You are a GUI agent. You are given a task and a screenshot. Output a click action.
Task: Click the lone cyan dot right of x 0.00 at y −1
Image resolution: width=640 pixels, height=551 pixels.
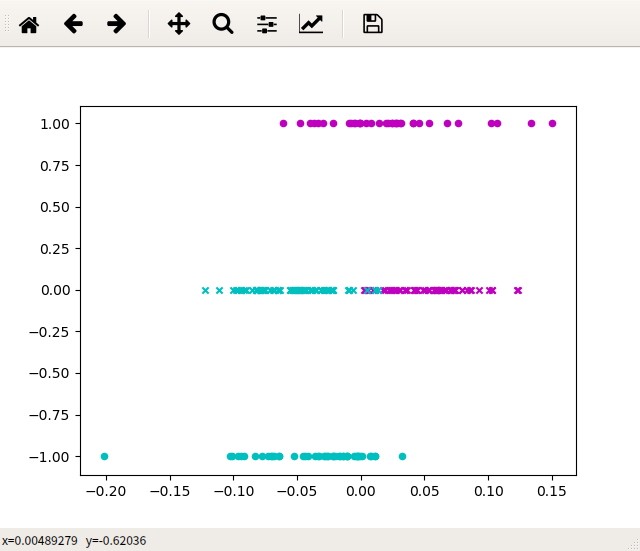click(x=402, y=456)
